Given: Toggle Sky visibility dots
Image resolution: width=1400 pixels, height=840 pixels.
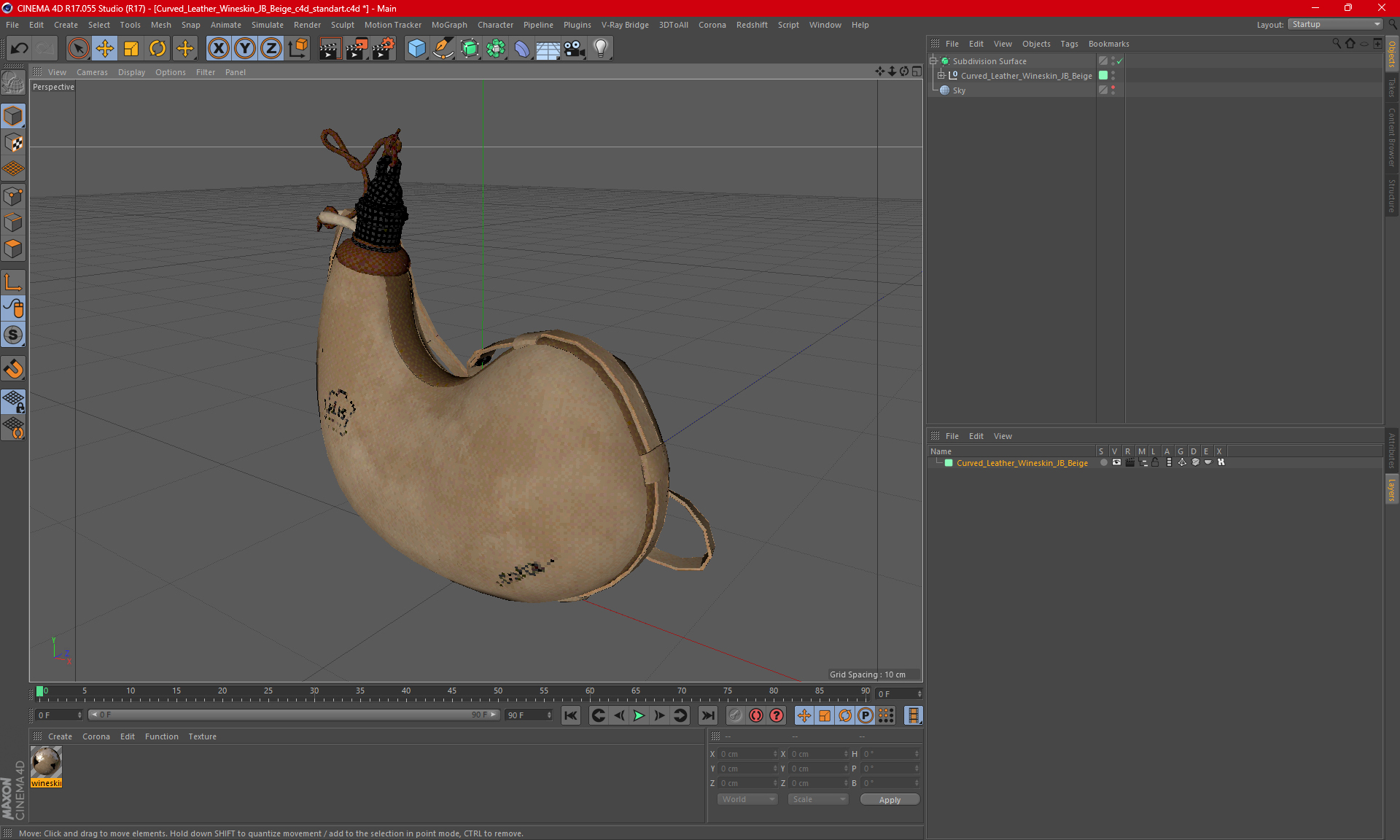Looking at the screenshot, I should 1113,90.
